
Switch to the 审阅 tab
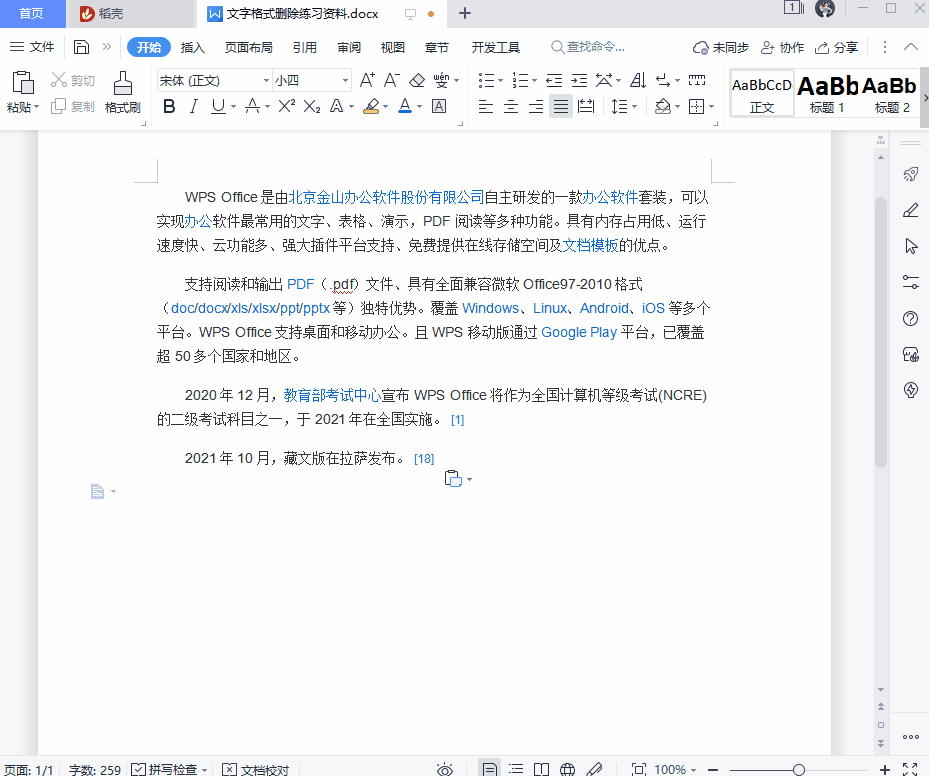[349, 47]
